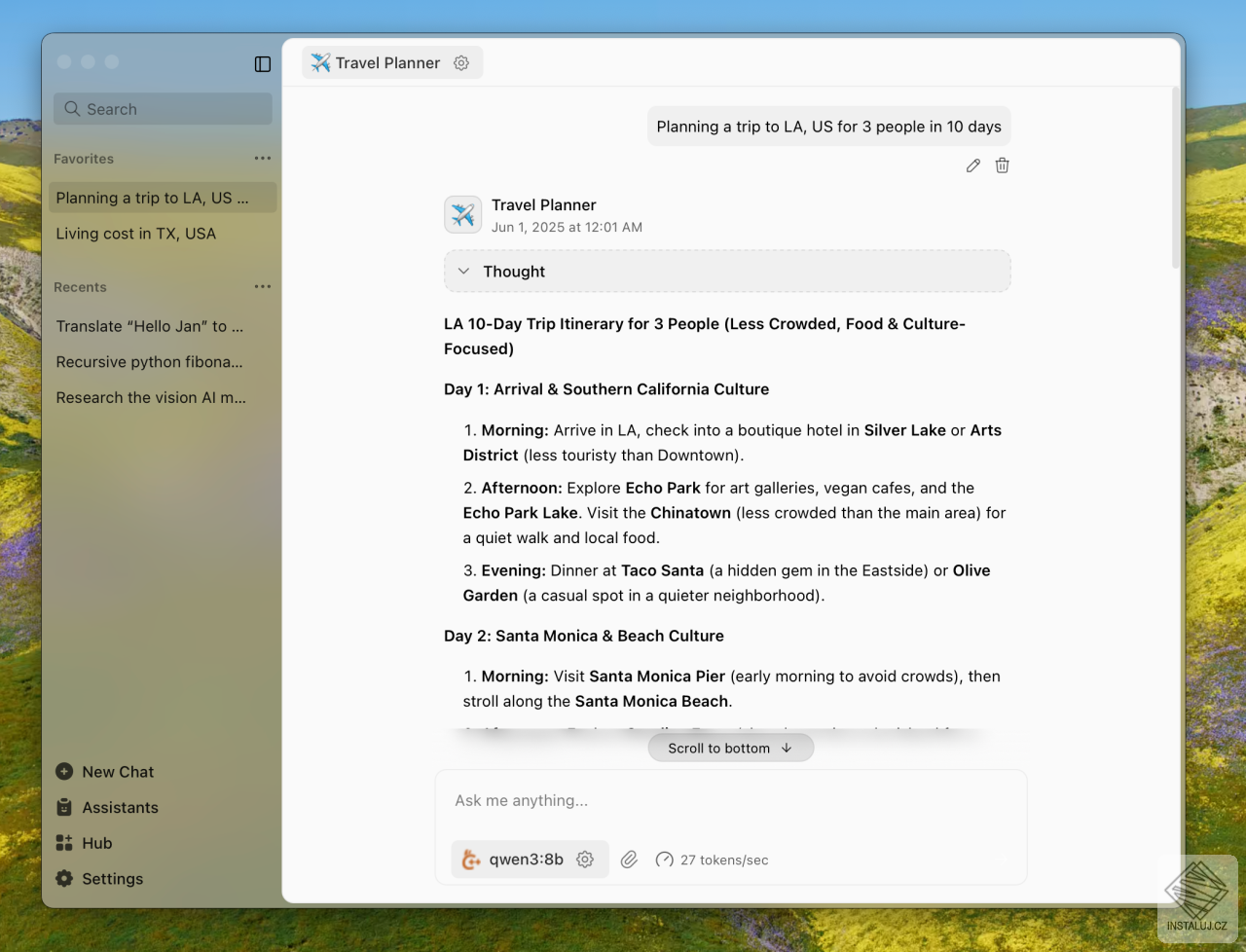1246x952 pixels.
Task: Open Travel Planner assistant settings gear
Action: pyautogui.click(x=461, y=63)
